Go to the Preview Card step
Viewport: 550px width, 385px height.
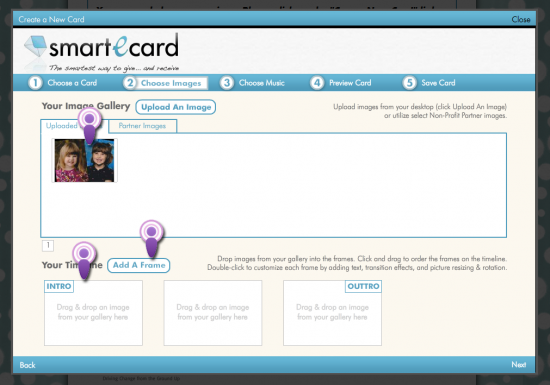point(350,83)
